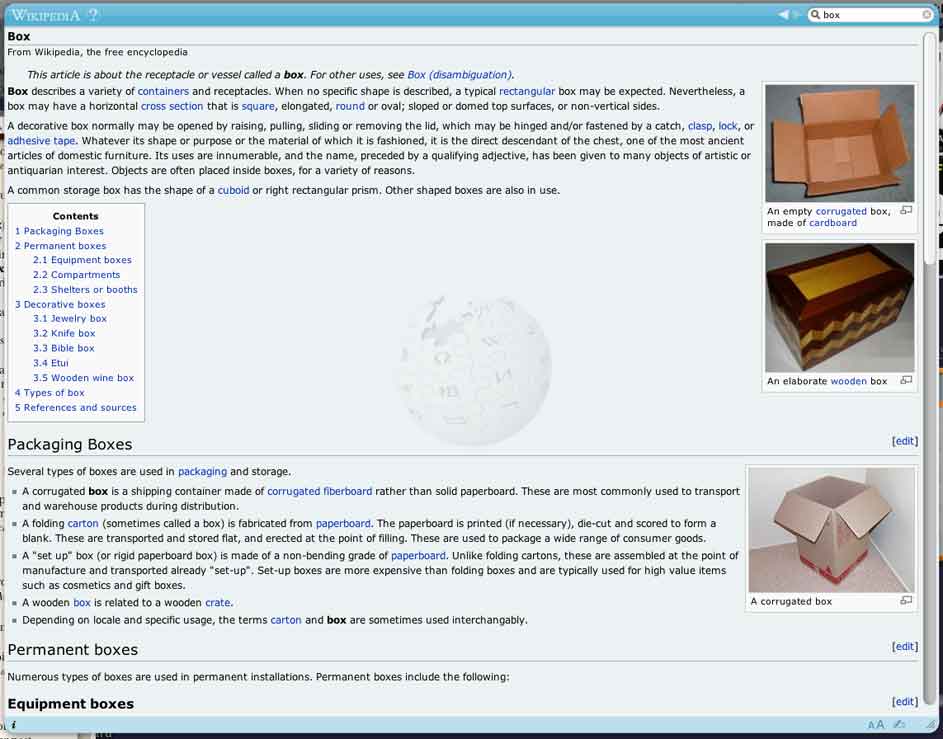Open the "Box (disambiguation)" link
Viewport: 943px width, 739px height.
click(459, 75)
